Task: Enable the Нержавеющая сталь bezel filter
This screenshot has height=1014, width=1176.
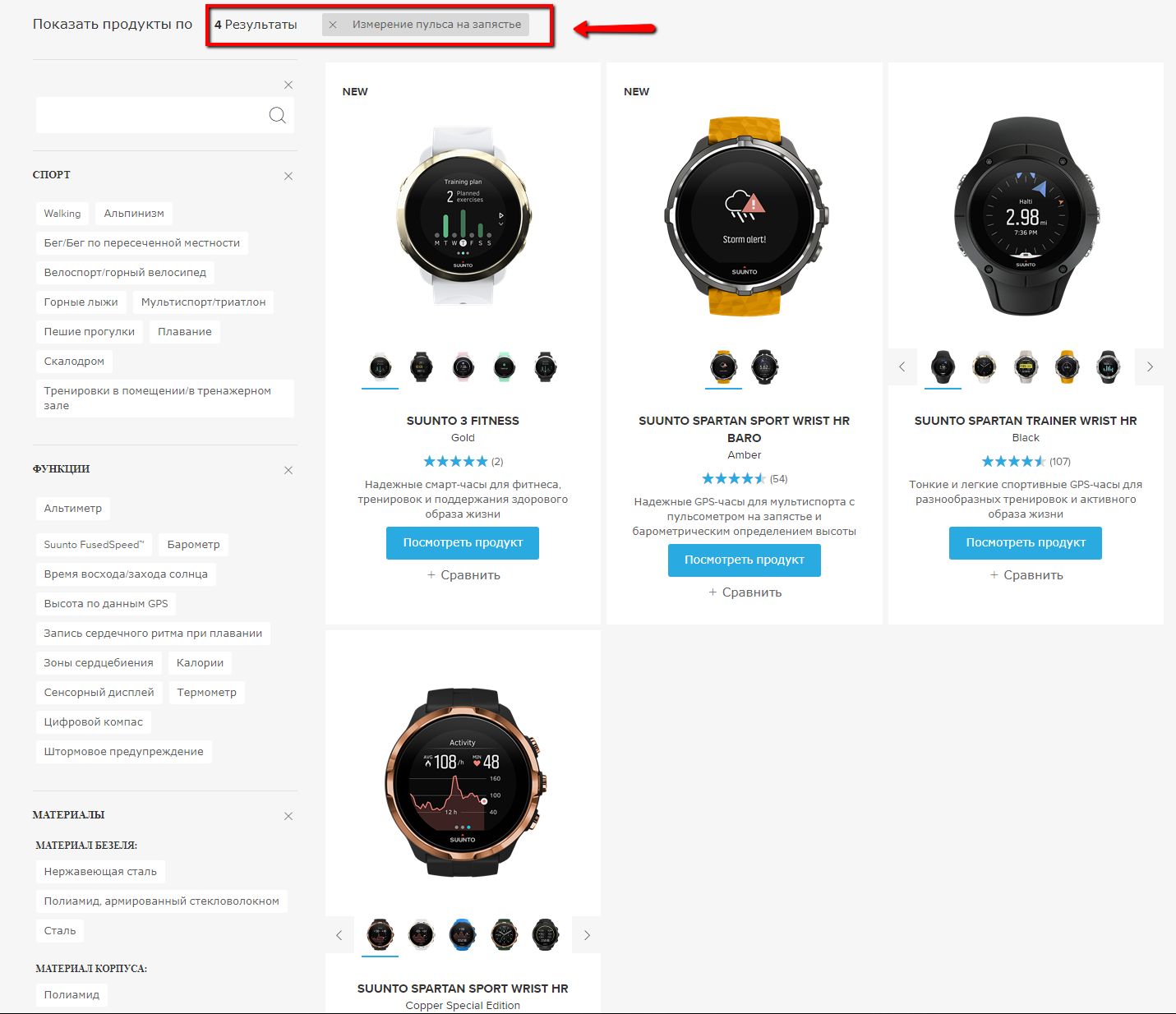Action: (x=100, y=872)
